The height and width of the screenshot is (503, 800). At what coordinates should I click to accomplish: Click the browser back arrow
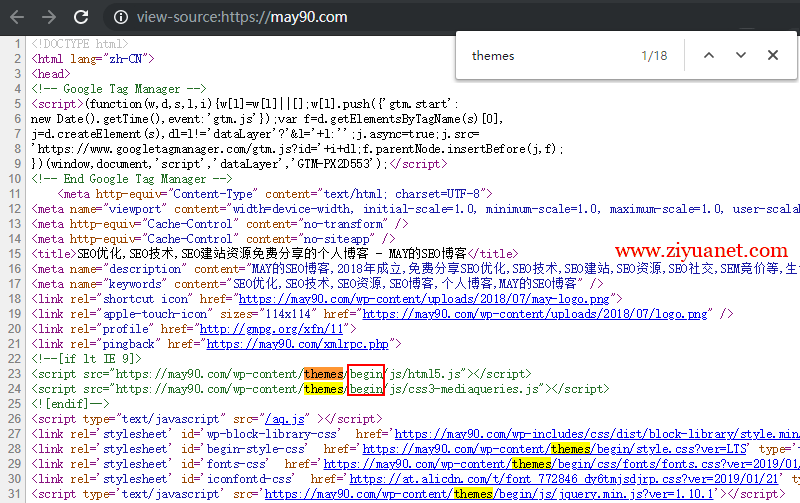click(17, 17)
